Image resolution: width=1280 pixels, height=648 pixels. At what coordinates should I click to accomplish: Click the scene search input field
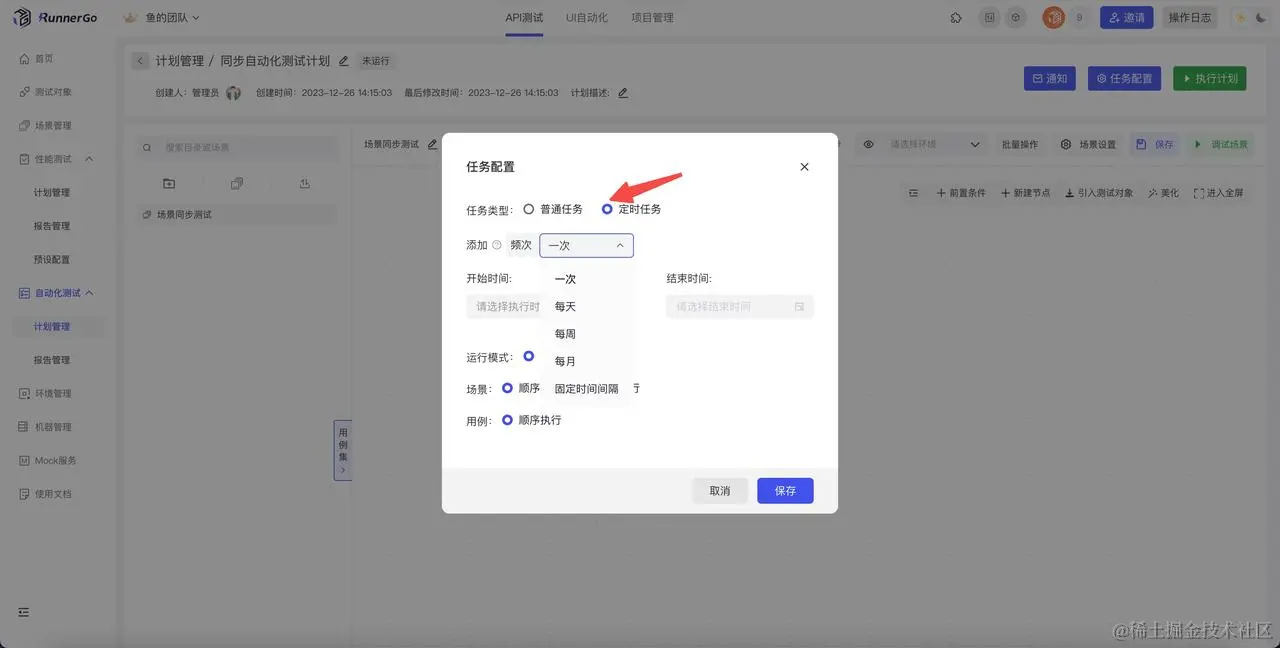(x=237, y=147)
